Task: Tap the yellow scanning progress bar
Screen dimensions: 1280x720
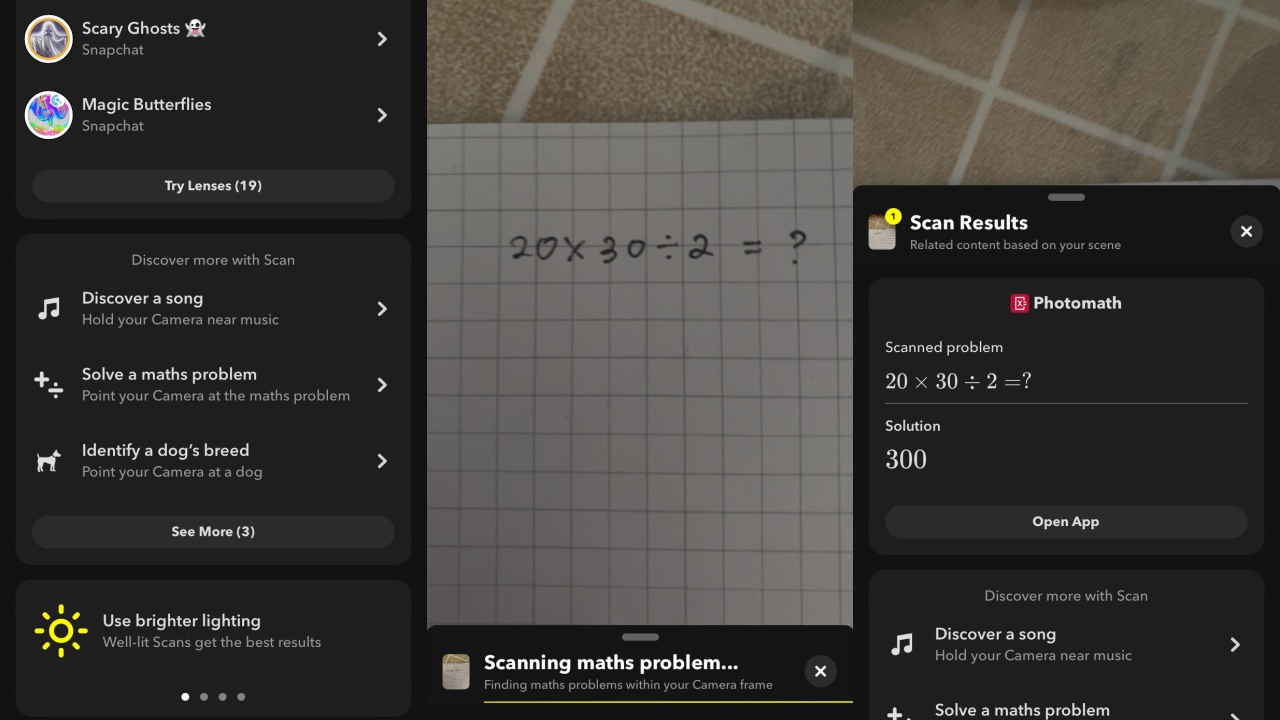Action: [668, 702]
